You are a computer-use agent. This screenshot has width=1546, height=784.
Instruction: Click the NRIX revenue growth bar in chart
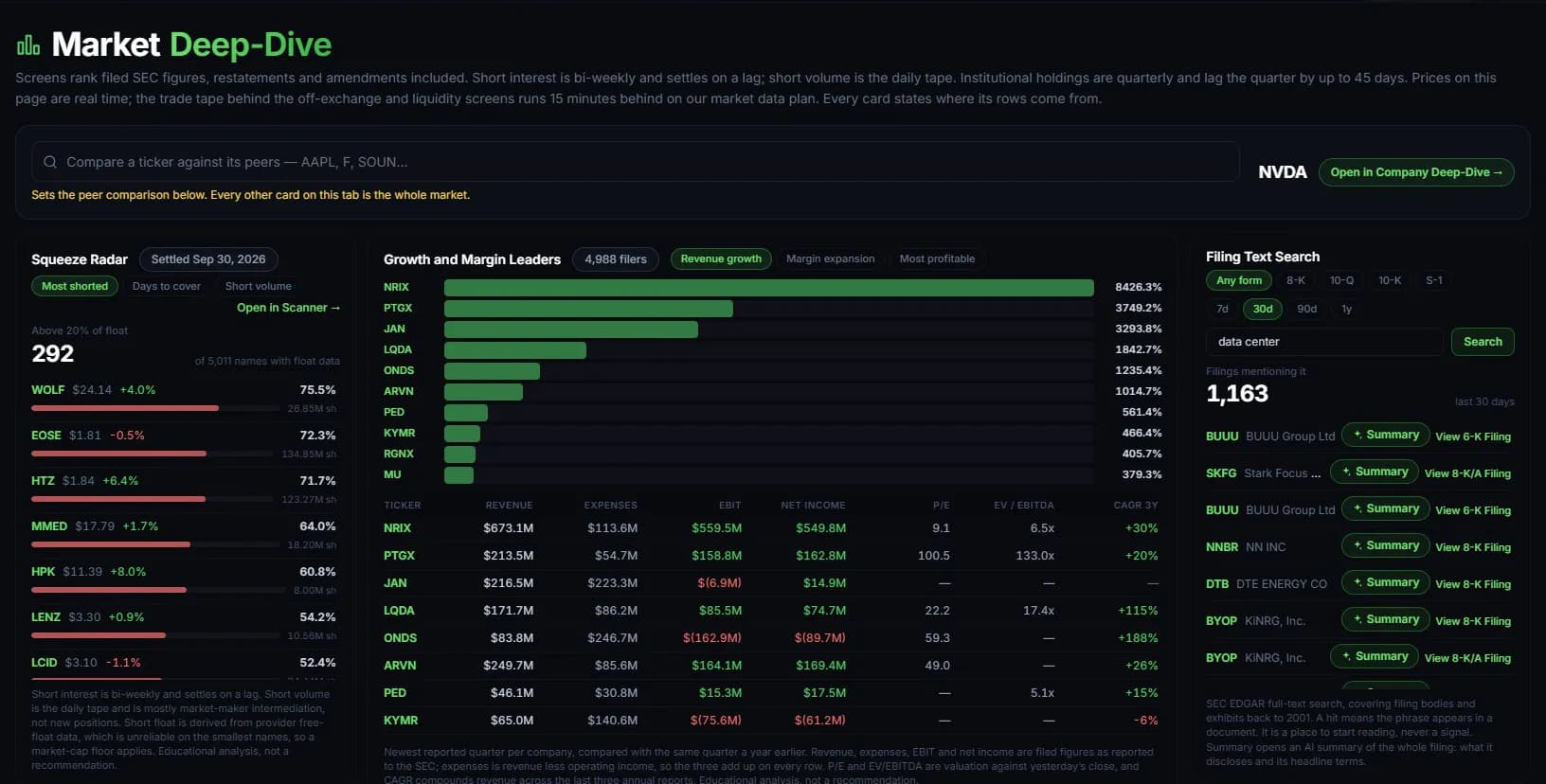pos(769,287)
